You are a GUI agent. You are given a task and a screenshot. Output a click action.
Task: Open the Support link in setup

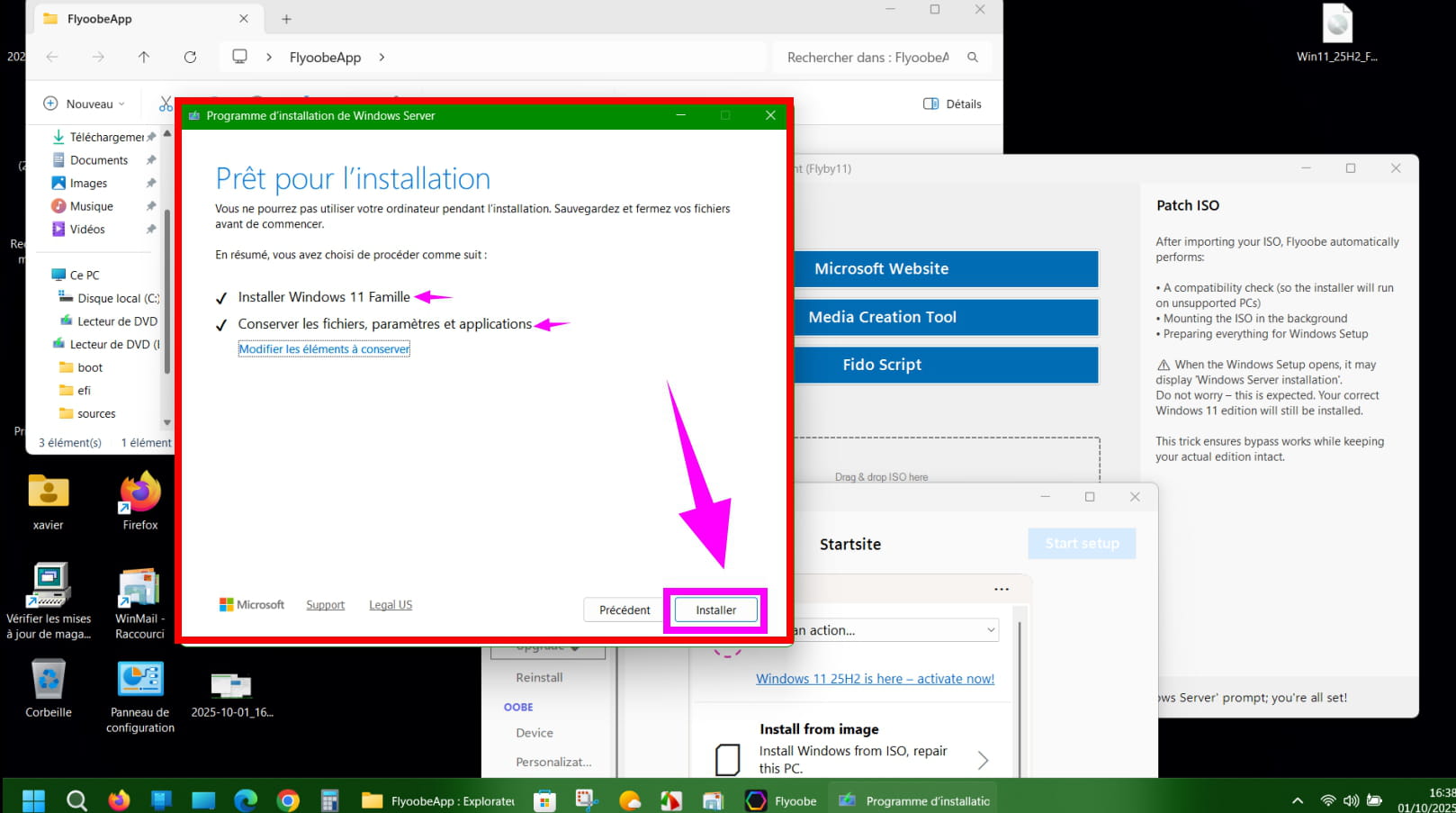(x=325, y=605)
